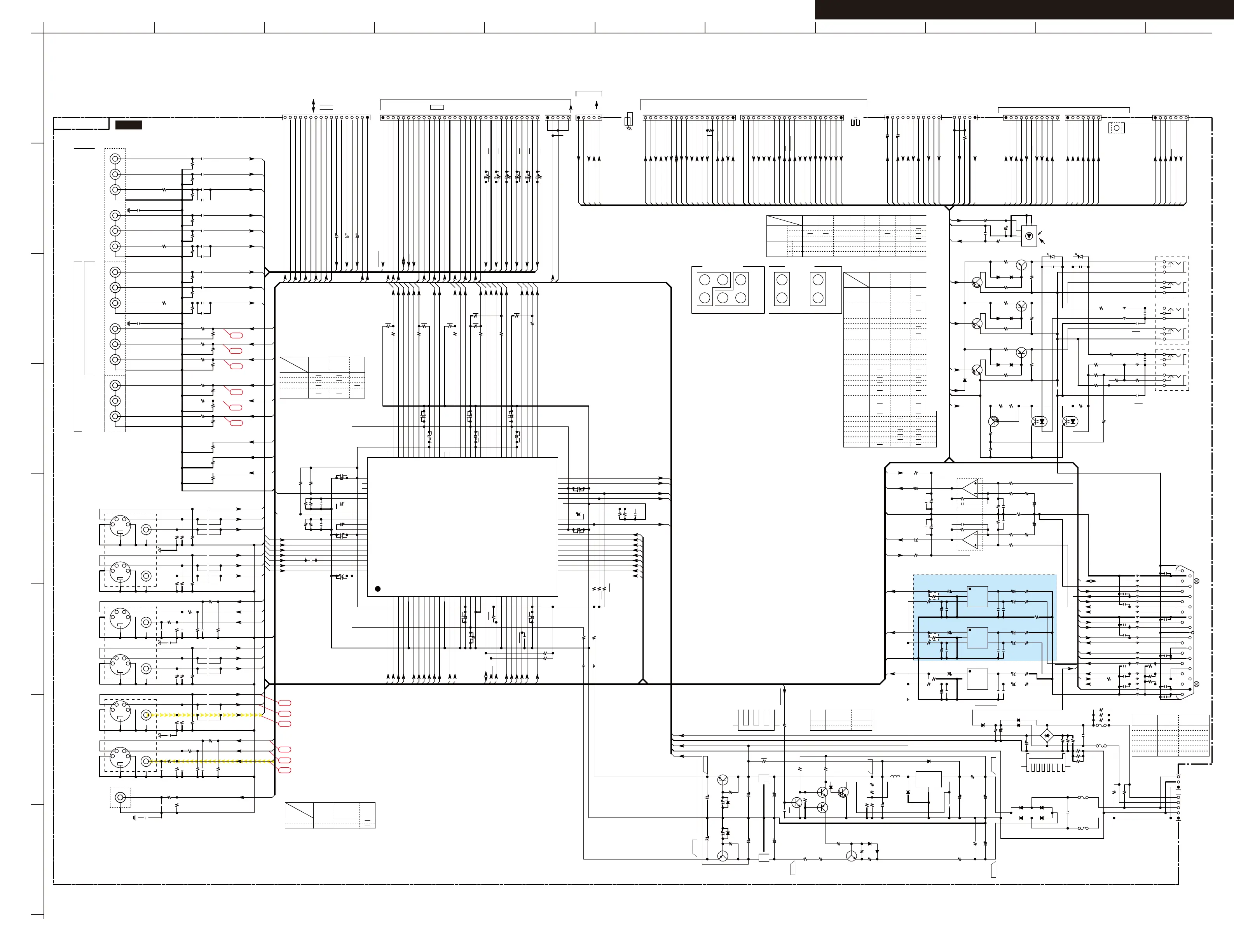Image resolution: width=1234 pixels, height=952 pixels.
Task: Click the double-headed vertical arrow above the top connector
Action: tap(314, 105)
